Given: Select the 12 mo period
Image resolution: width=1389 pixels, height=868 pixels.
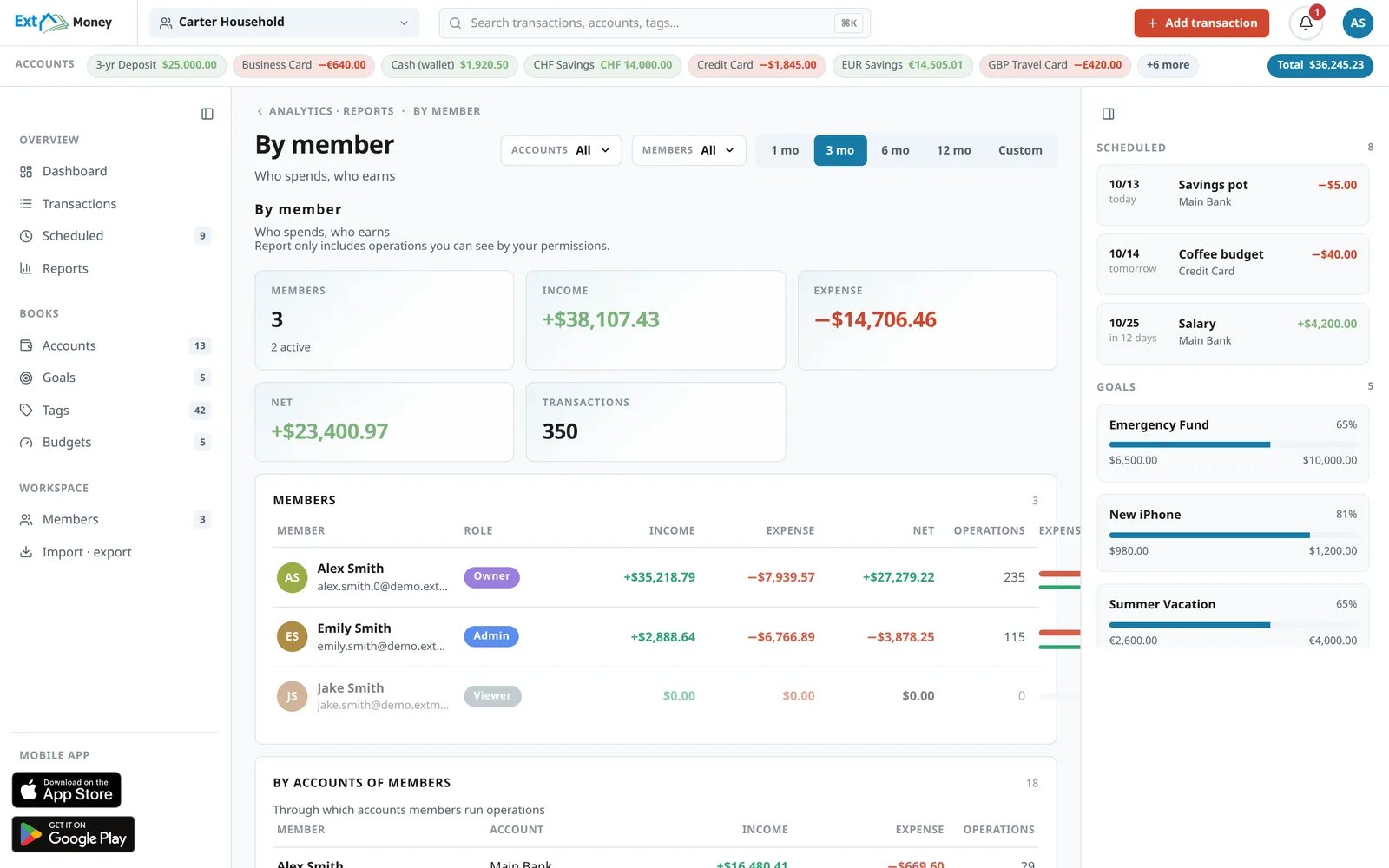Looking at the screenshot, I should 953,150.
